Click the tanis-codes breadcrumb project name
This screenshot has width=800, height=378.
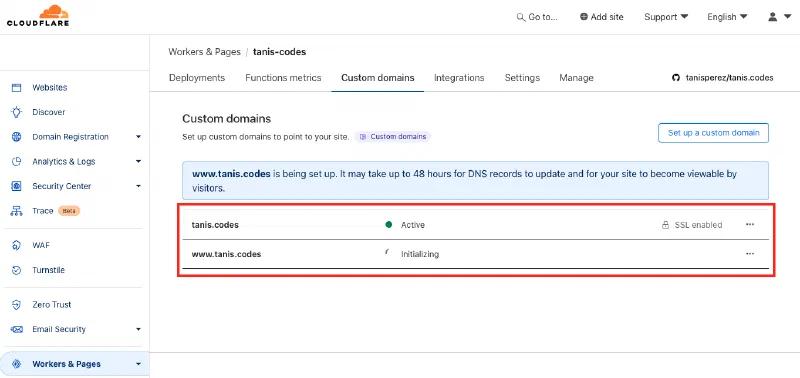[280, 52]
